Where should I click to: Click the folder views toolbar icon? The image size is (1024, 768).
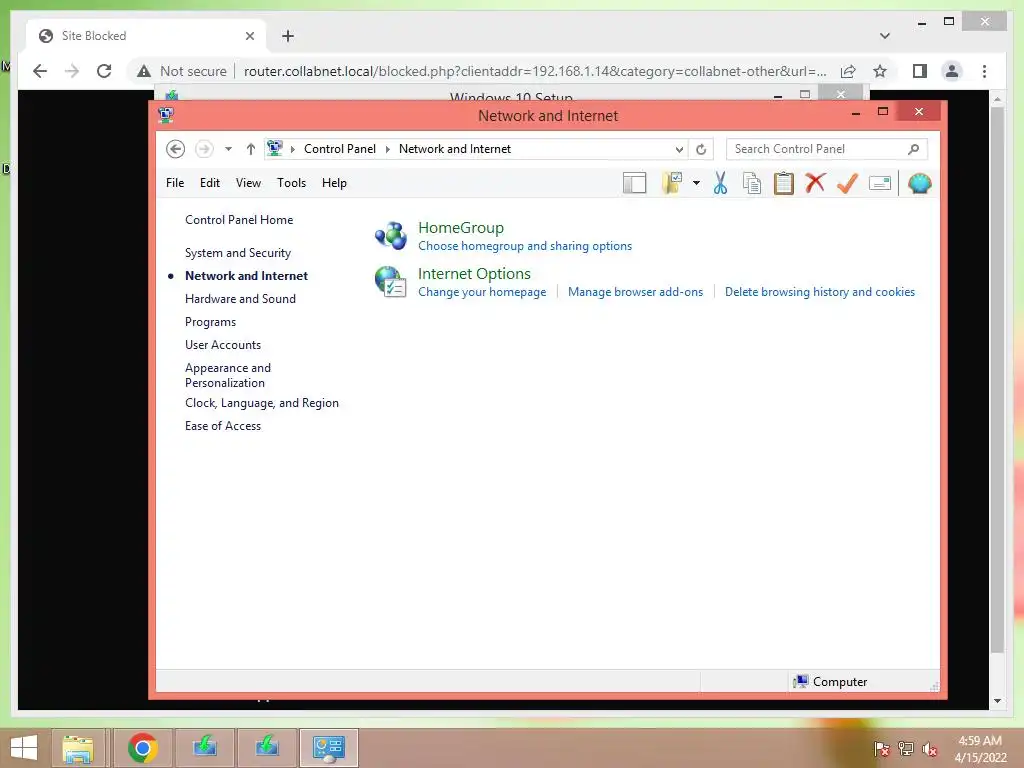672,184
